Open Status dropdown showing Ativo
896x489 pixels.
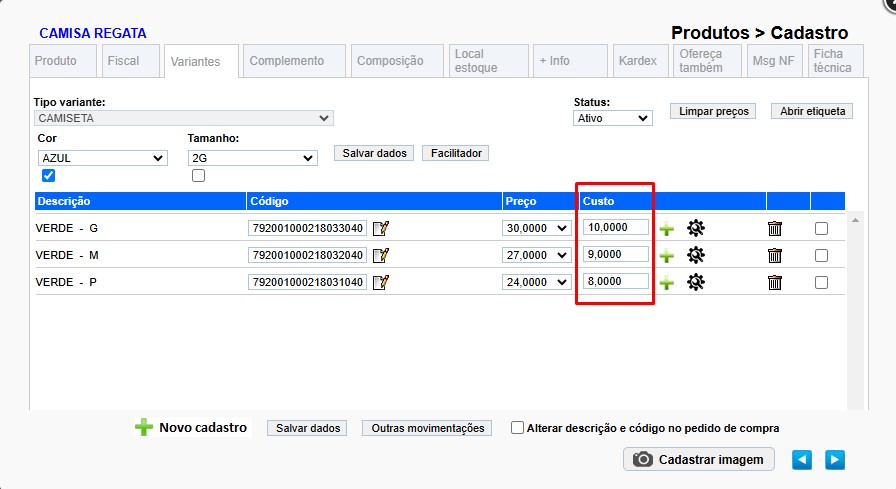pyautogui.click(x=613, y=118)
